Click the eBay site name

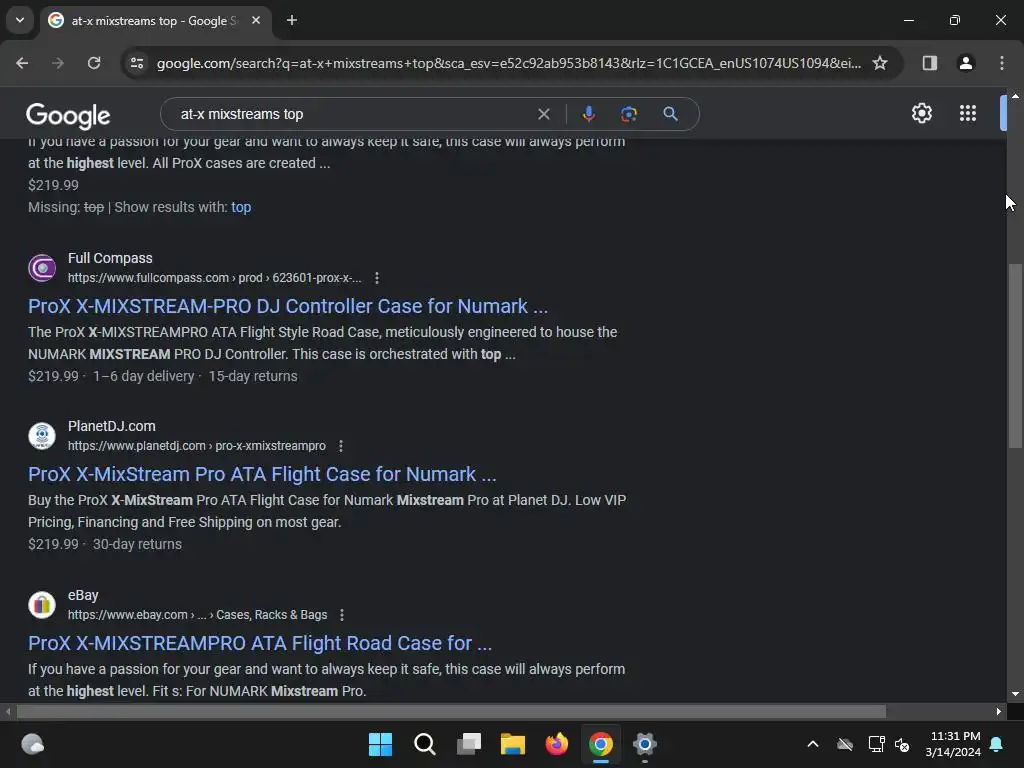point(83,596)
